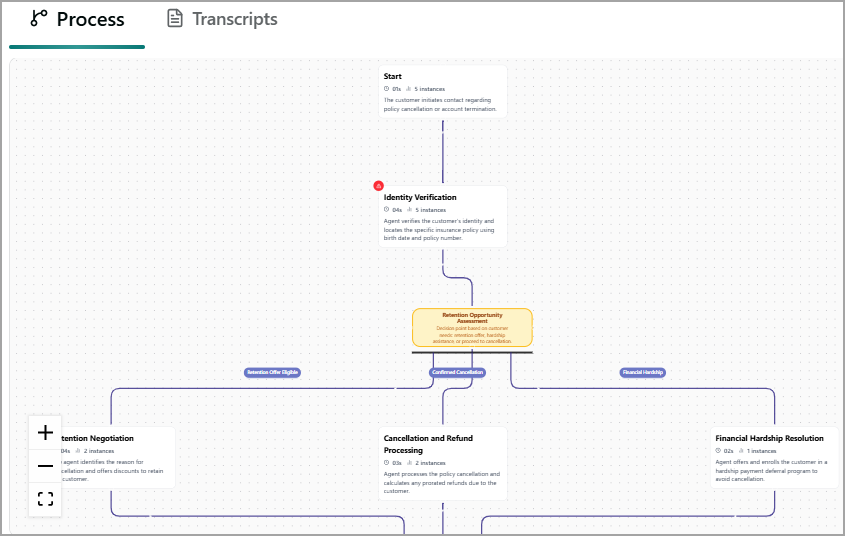
Task: Click the clock icon in Identity Verification node
Action: coord(386,210)
